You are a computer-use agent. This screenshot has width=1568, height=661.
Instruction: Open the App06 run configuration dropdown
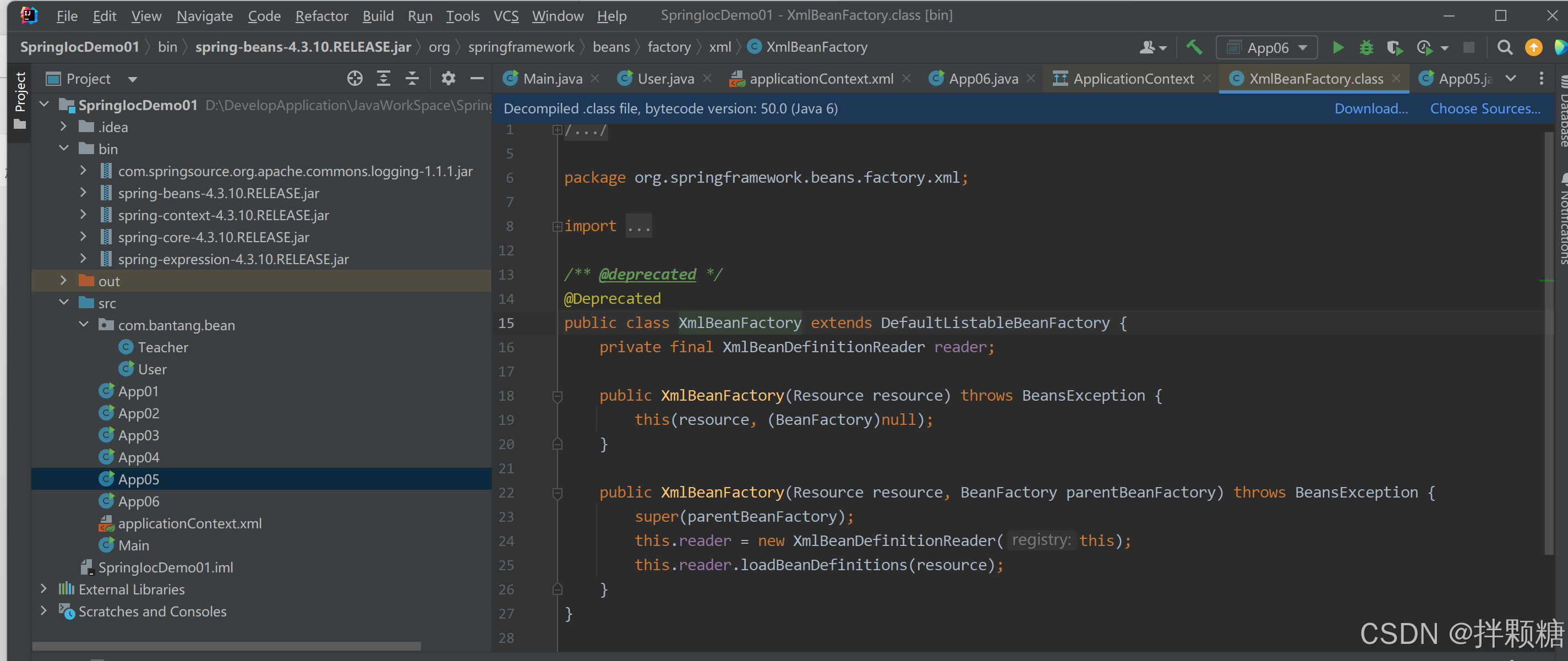(x=1267, y=47)
